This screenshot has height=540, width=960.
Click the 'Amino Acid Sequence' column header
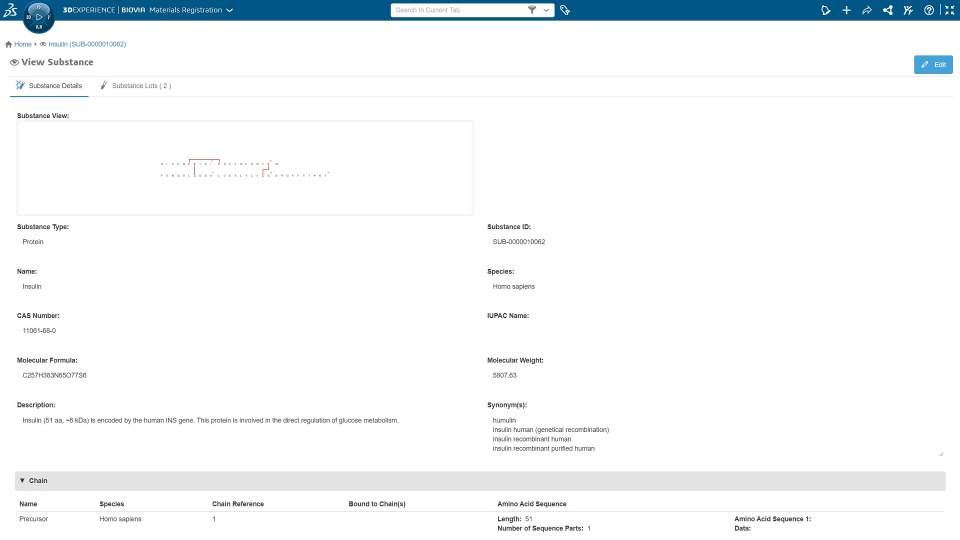click(x=531, y=504)
